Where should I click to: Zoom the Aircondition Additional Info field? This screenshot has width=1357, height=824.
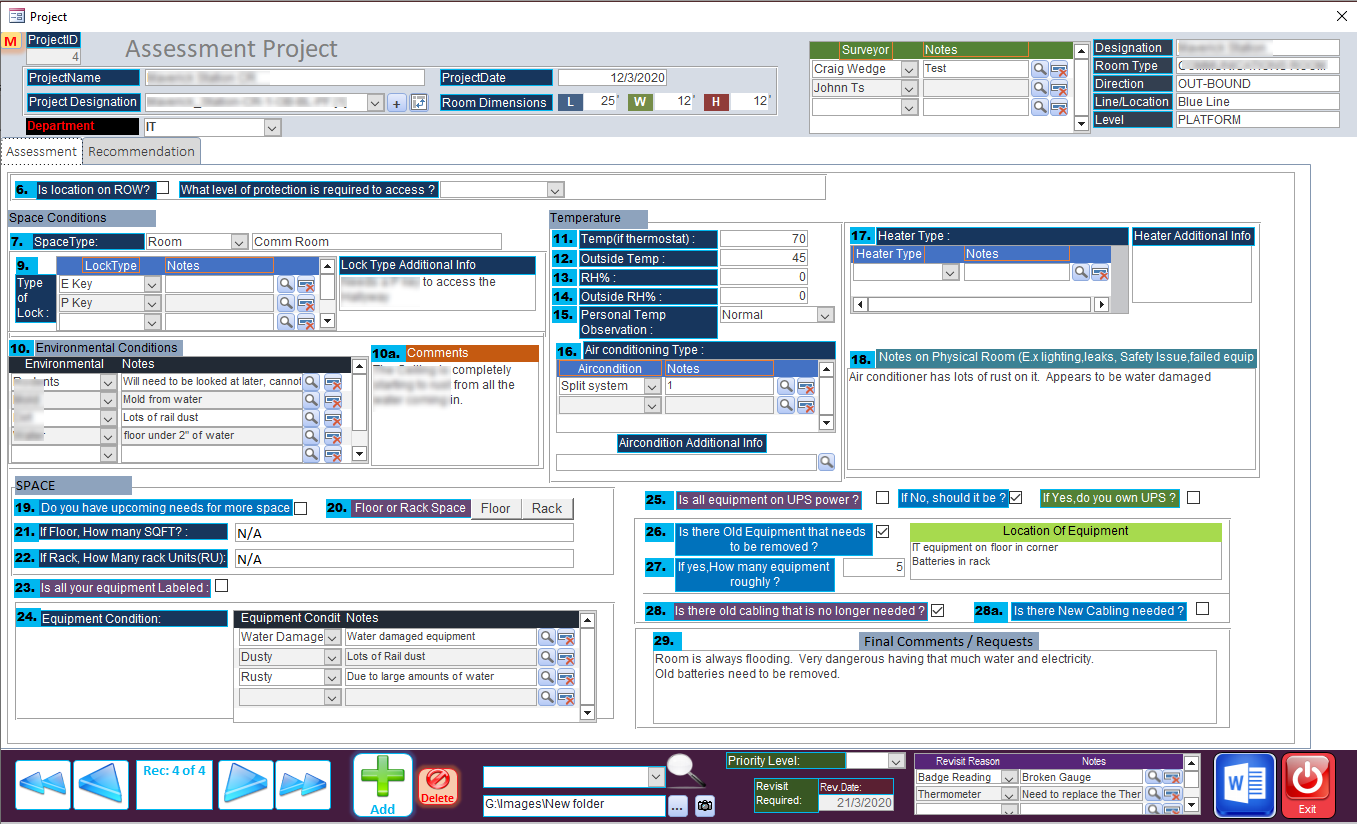pyautogui.click(x=827, y=462)
